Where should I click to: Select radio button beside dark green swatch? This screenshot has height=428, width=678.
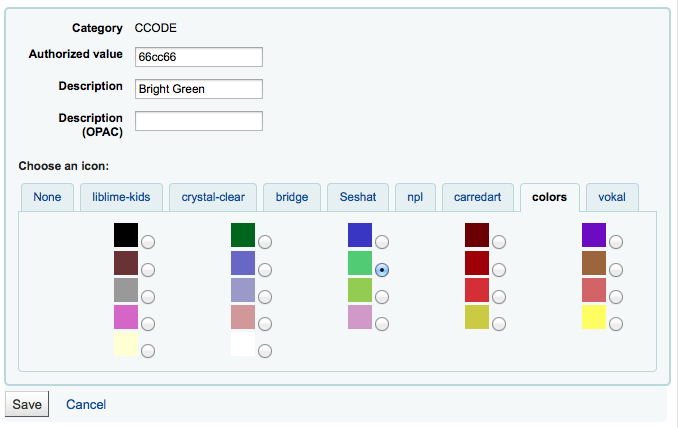(265, 242)
